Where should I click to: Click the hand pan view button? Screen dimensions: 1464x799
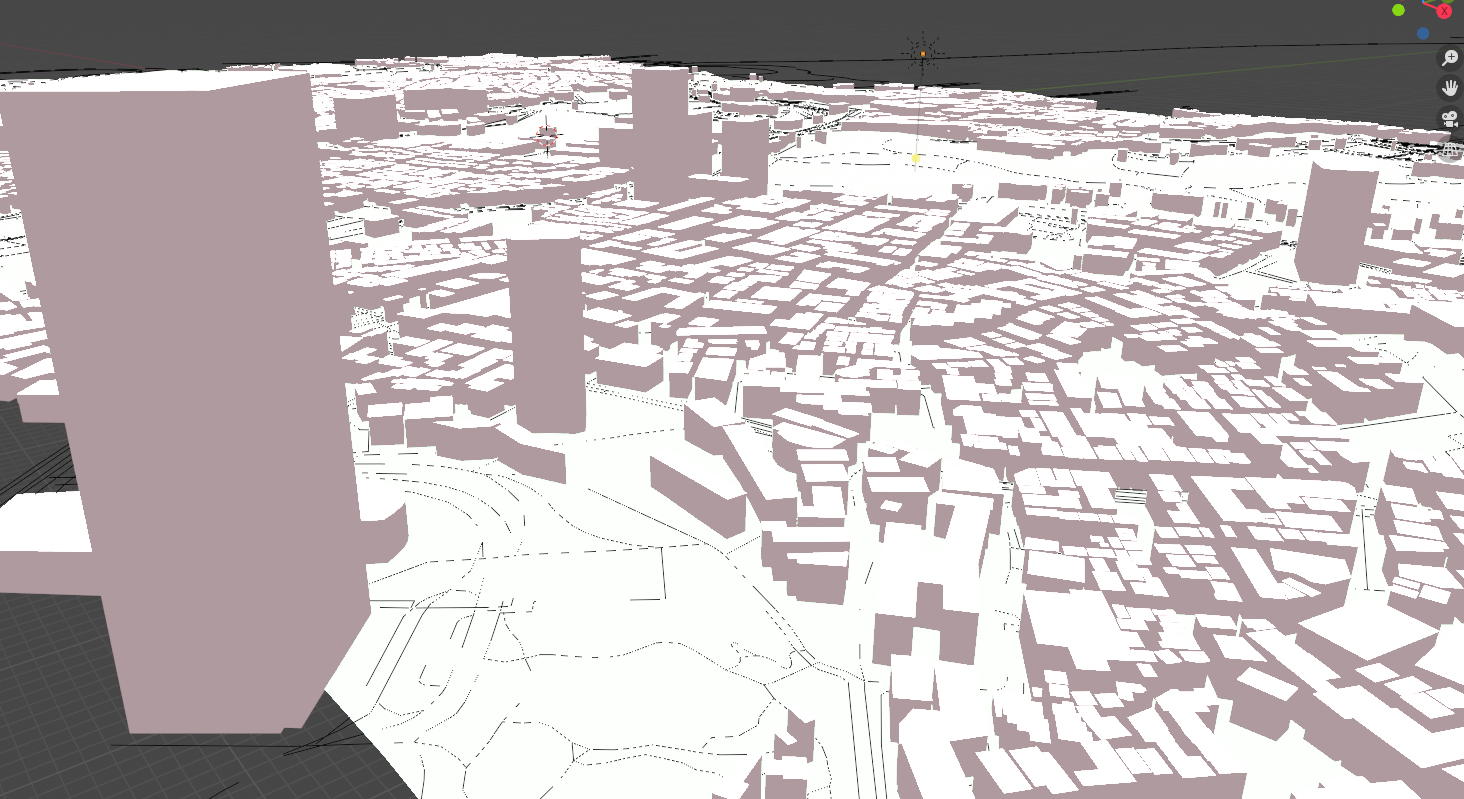point(1450,88)
